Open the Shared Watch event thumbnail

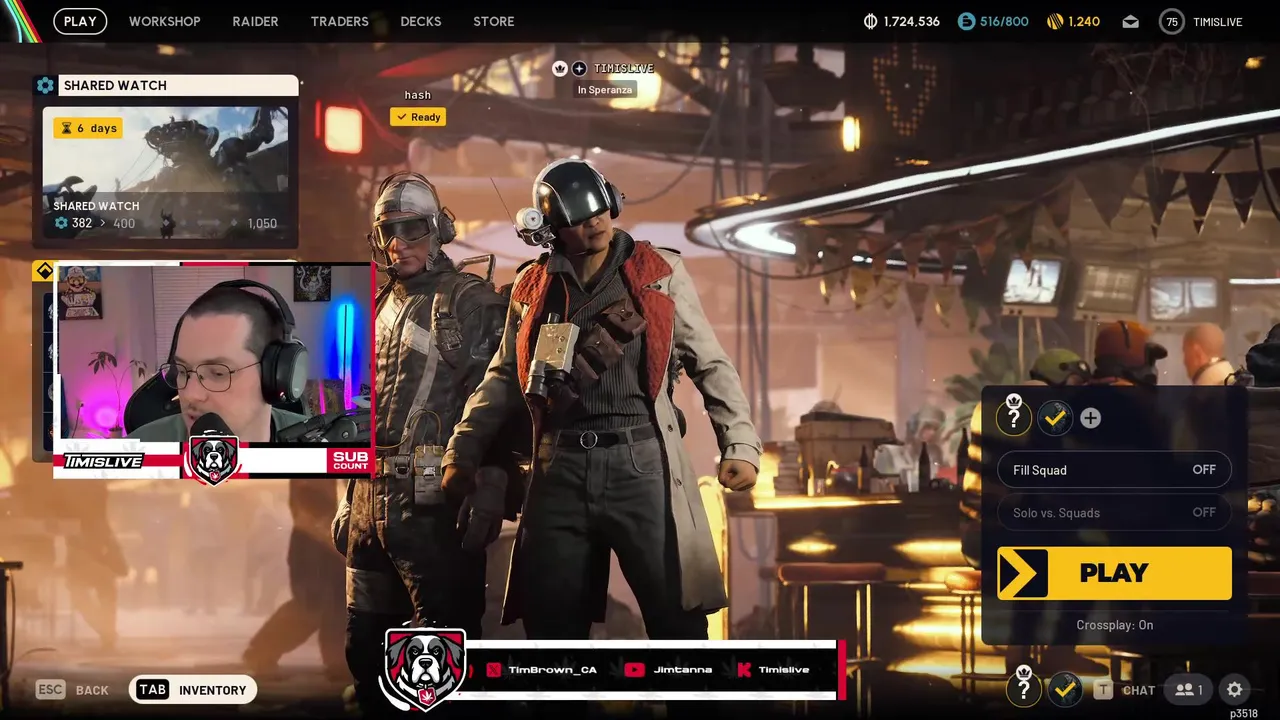click(165, 172)
